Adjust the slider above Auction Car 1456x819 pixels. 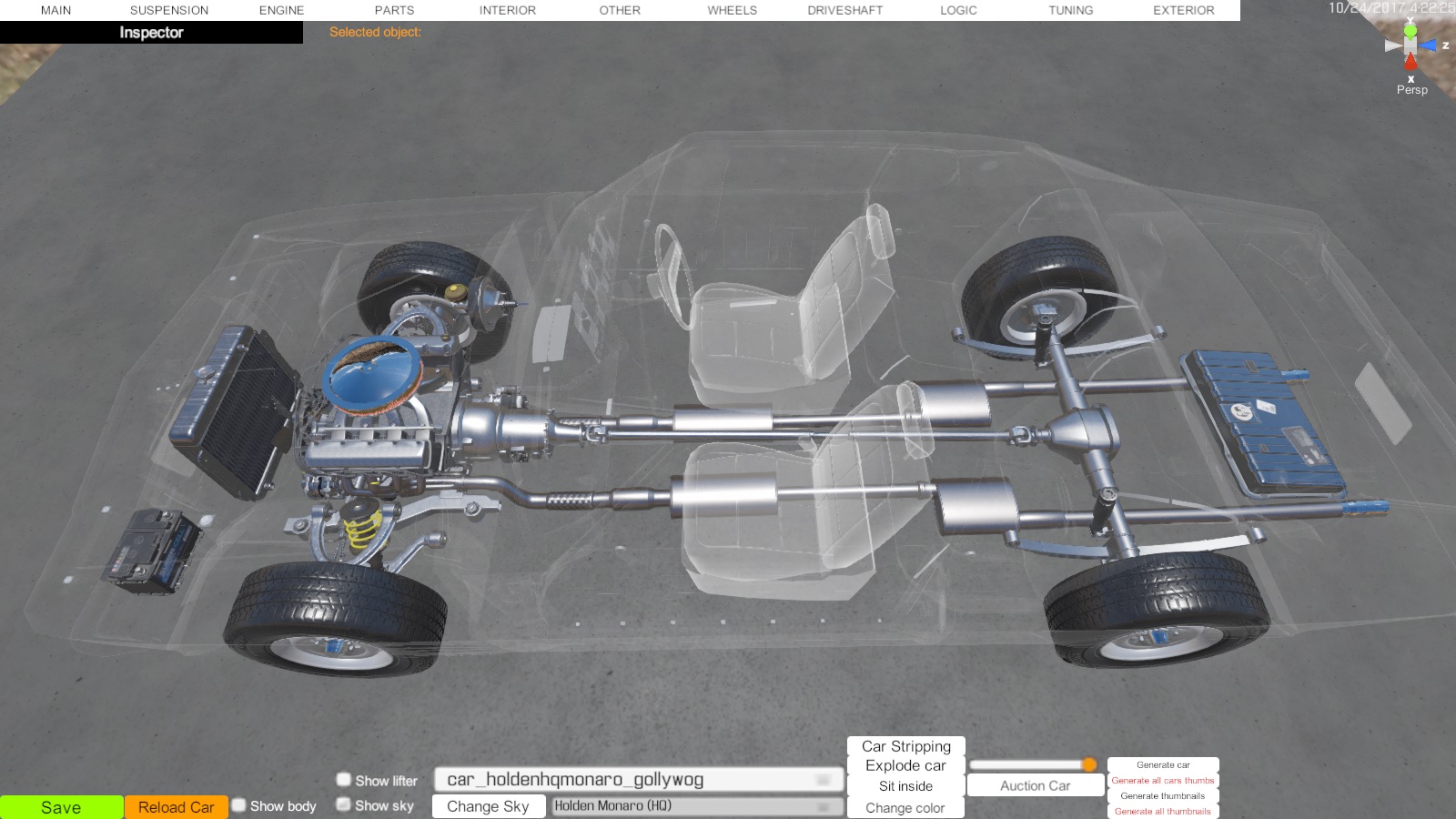click(x=1088, y=764)
